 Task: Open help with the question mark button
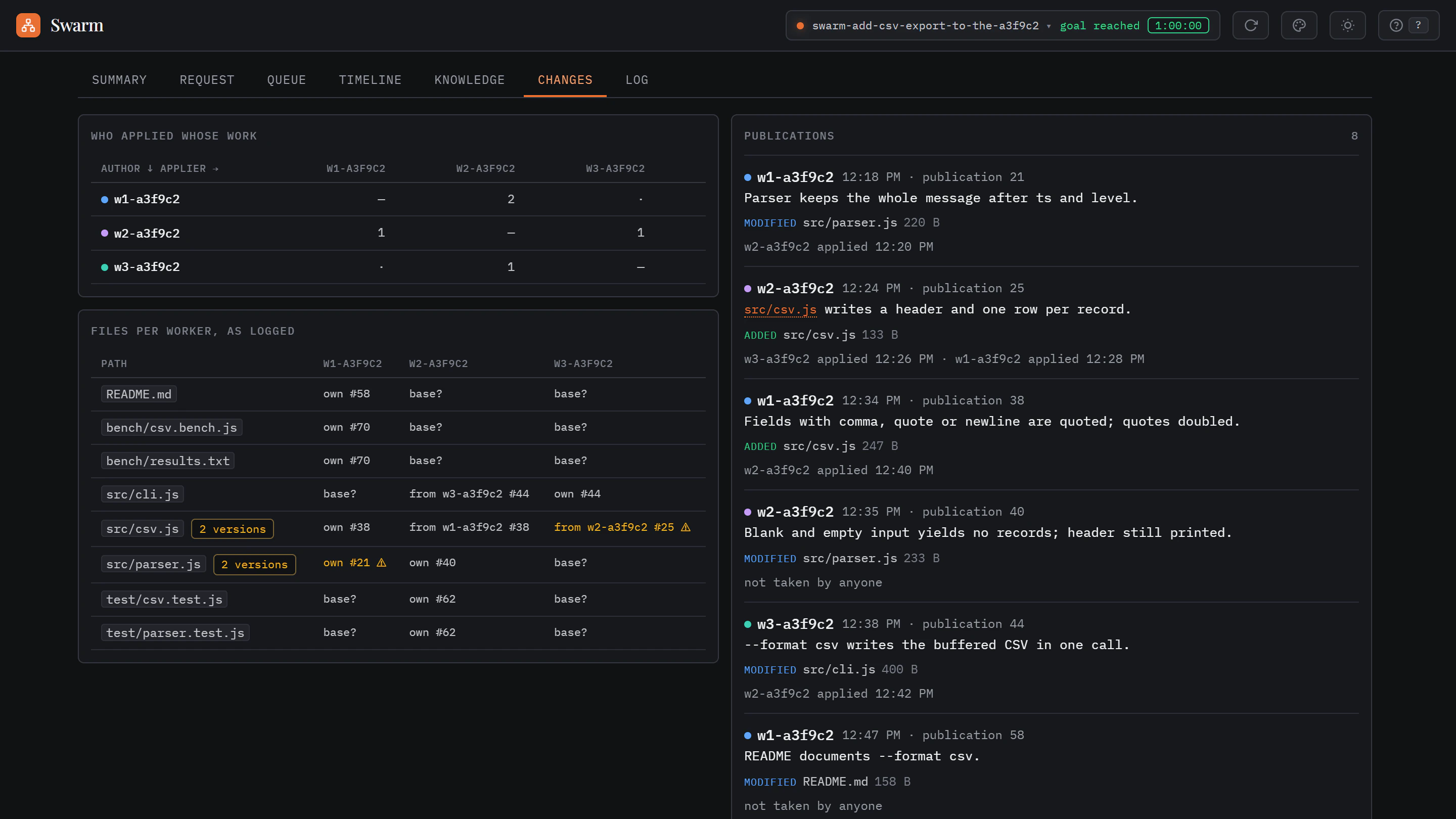tap(1408, 25)
